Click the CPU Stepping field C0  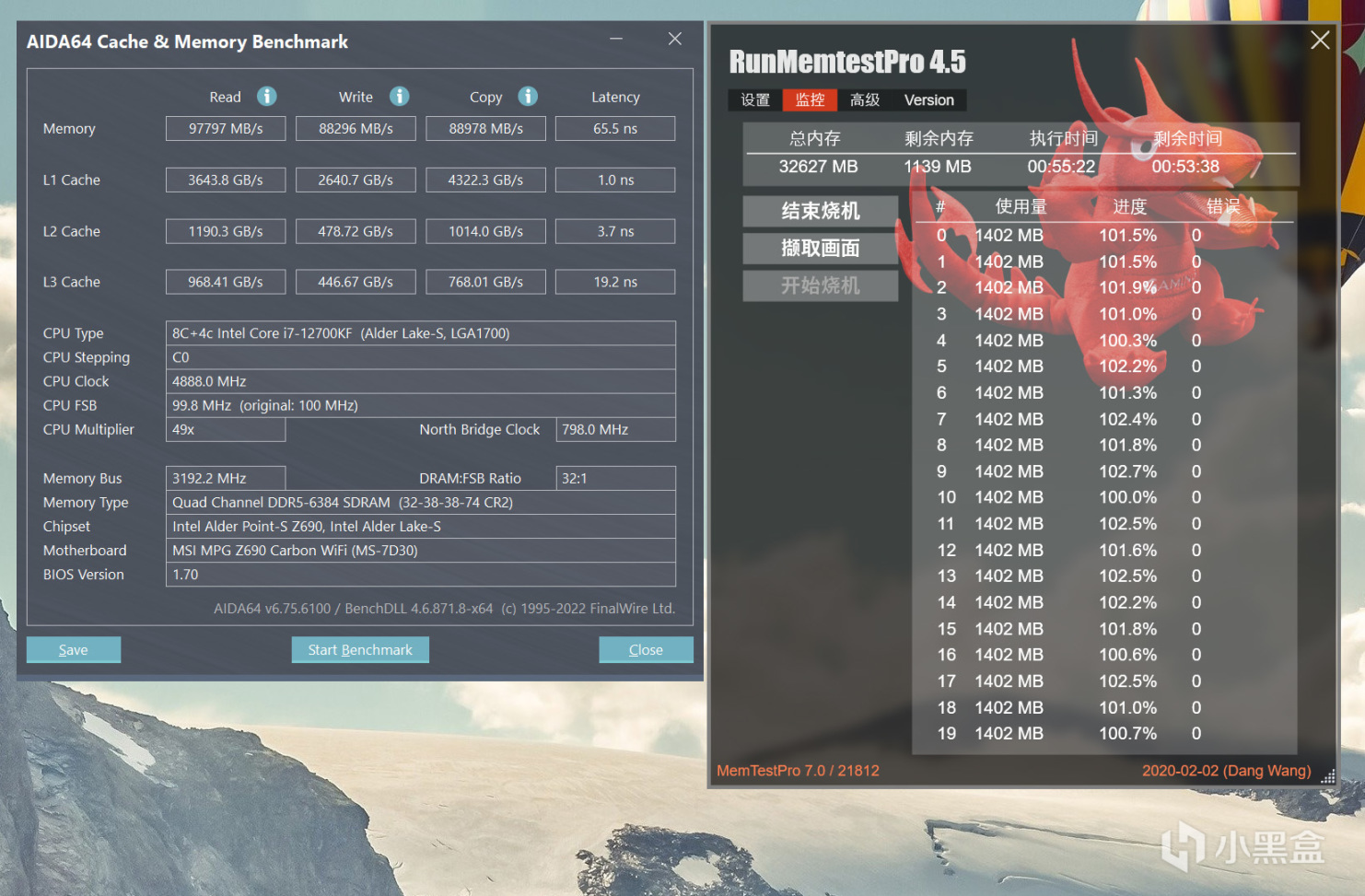click(421, 357)
